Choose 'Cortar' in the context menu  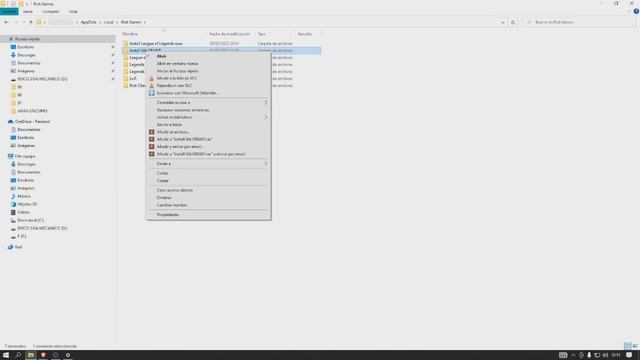coord(162,173)
